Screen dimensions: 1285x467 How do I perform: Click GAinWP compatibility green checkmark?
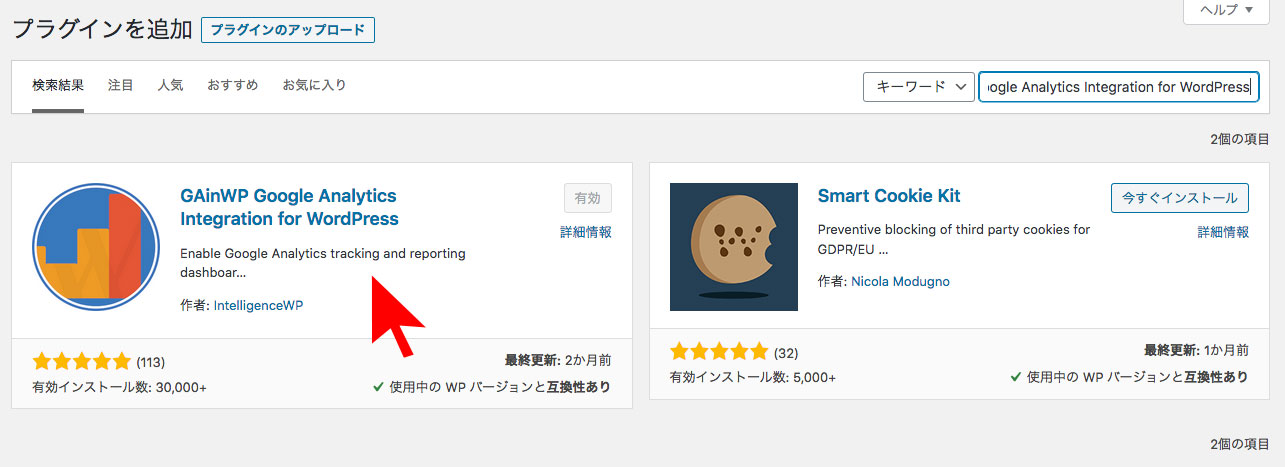(379, 386)
